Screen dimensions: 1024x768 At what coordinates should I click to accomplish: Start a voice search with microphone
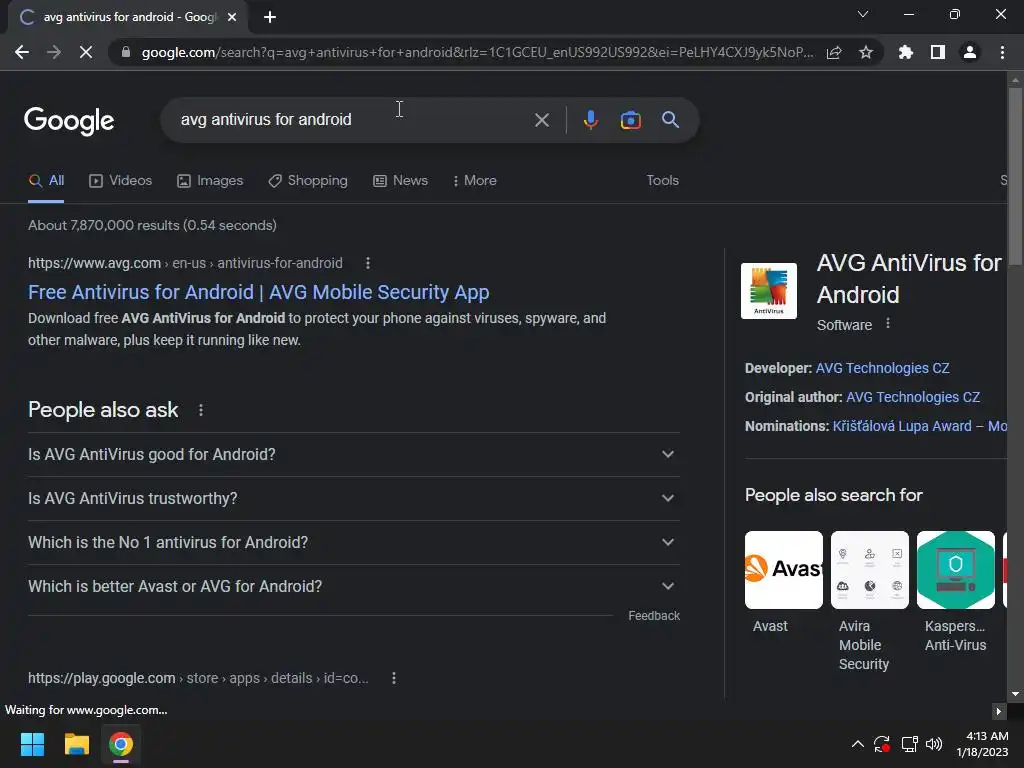tap(590, 120)
